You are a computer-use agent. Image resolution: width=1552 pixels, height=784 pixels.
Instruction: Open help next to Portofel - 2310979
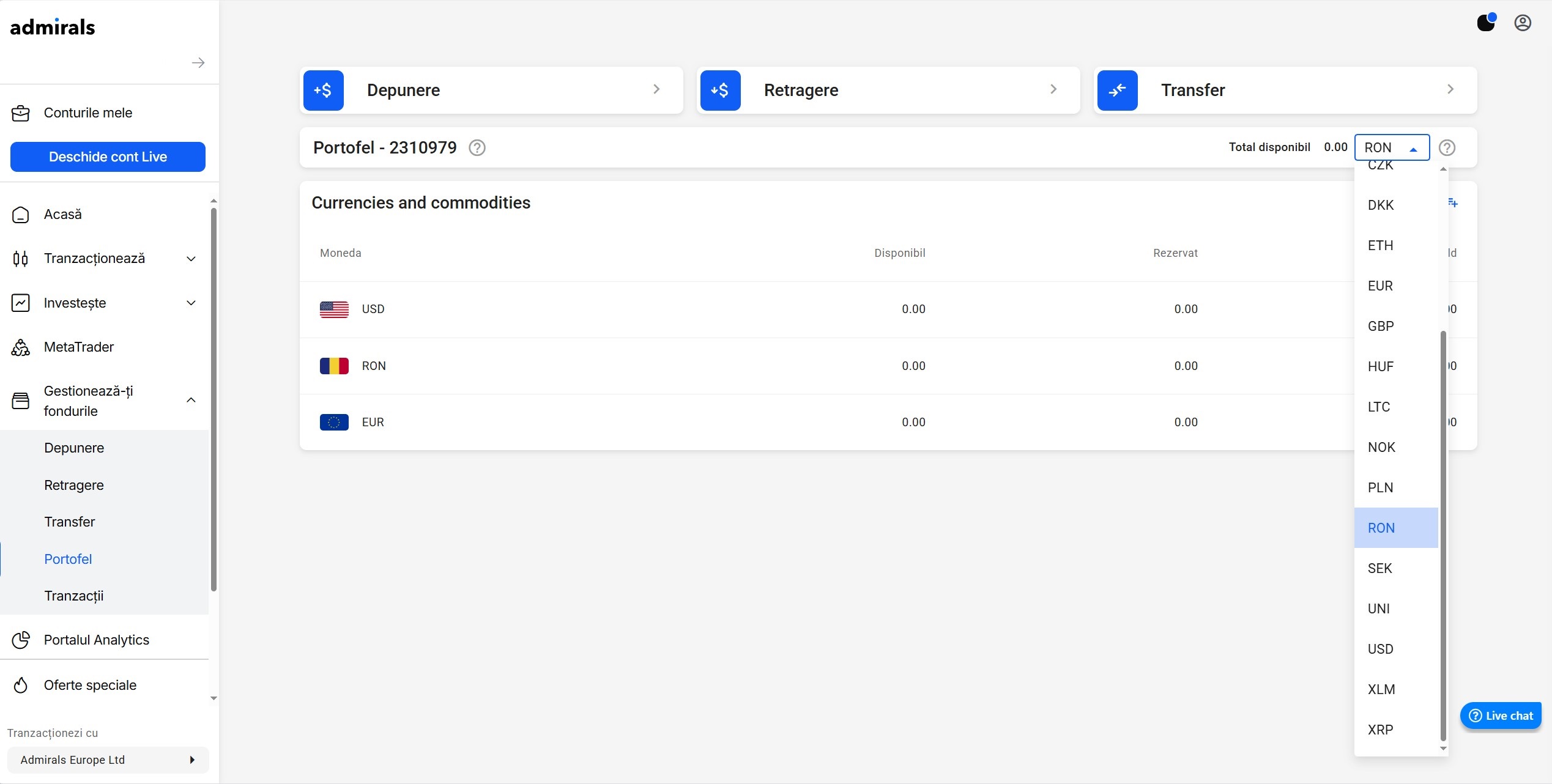477,148
